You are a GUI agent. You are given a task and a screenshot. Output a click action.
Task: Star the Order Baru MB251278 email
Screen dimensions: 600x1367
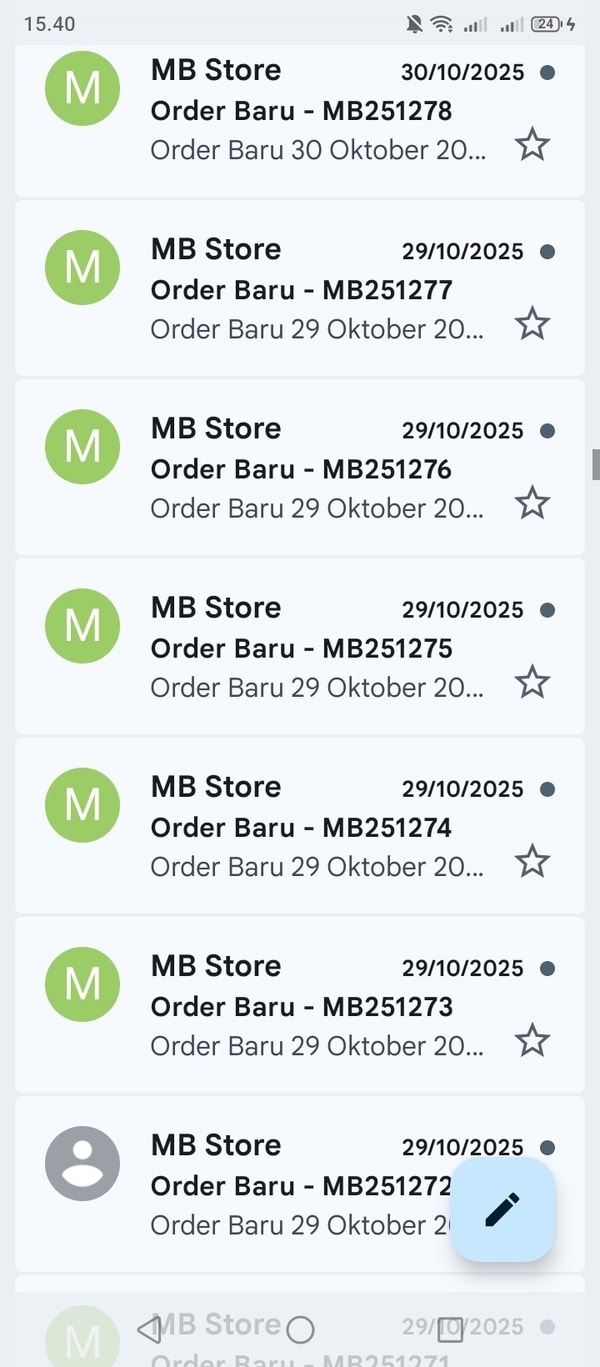pos(532,146)
